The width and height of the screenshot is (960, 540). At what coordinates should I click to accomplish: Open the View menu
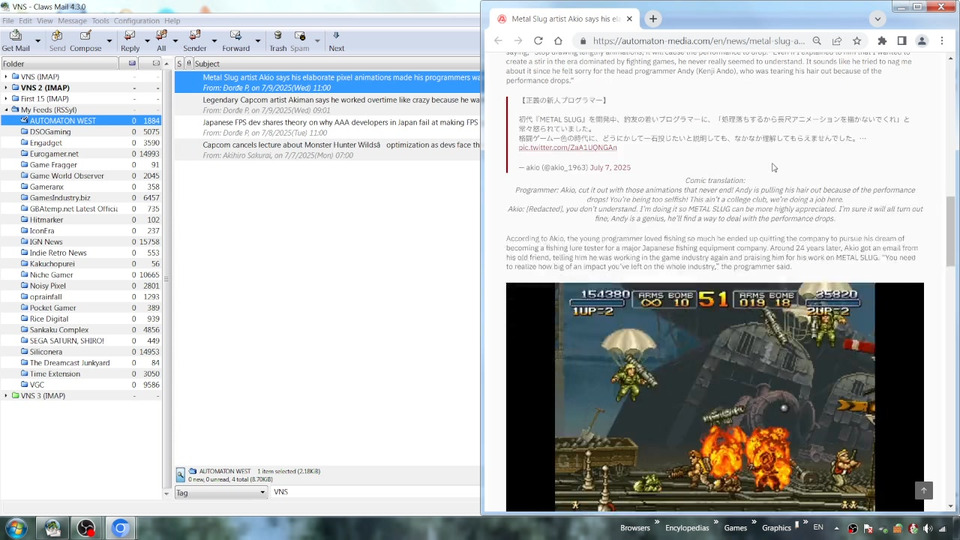click(x=45, y=21)
